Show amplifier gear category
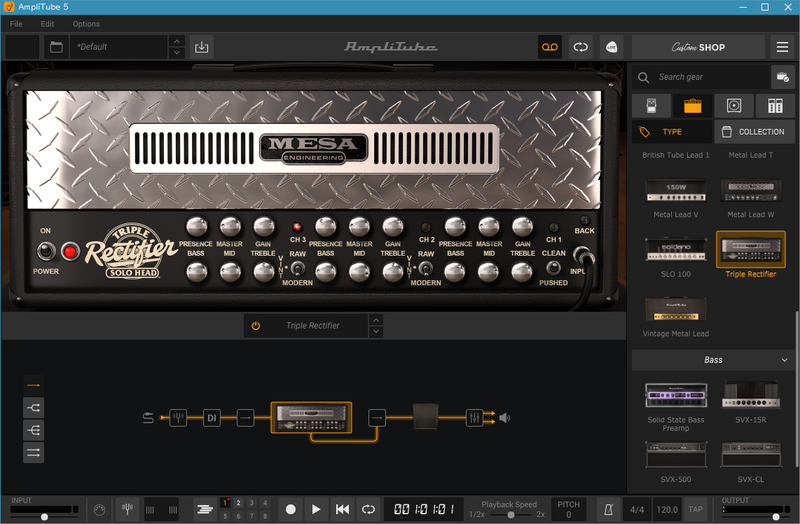 [x=692, y=106]
